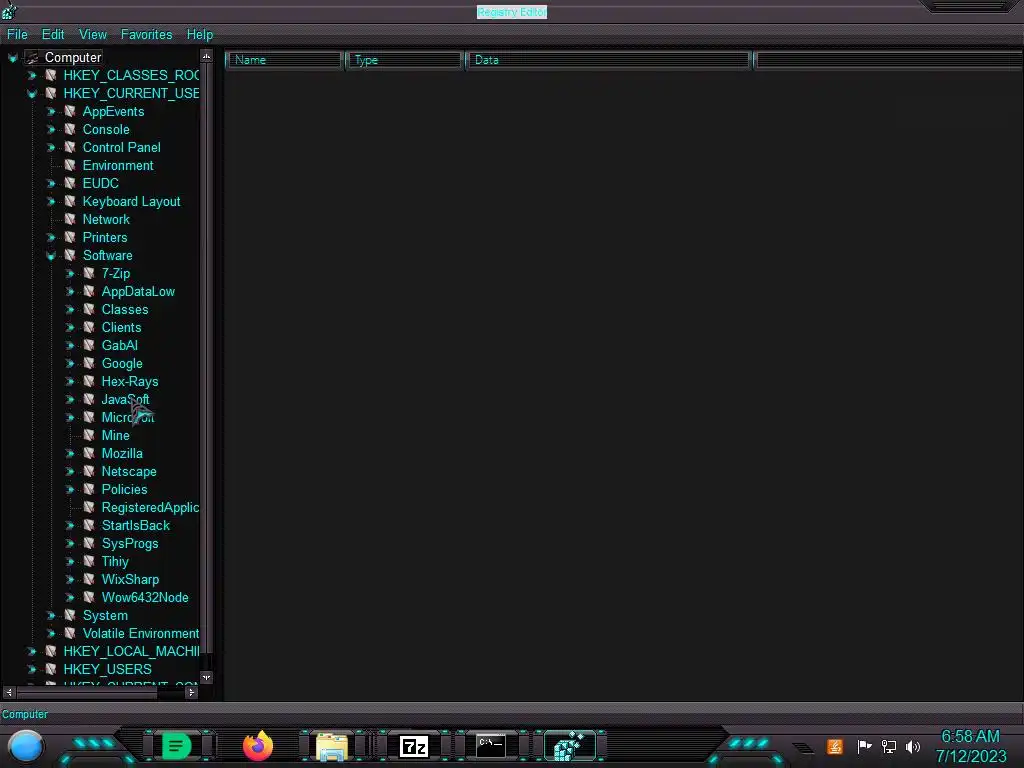Screen dimensions: 1024x768
Task: Collapse the HKEY_CURRENT_USER hive
Action: (31, 94)
